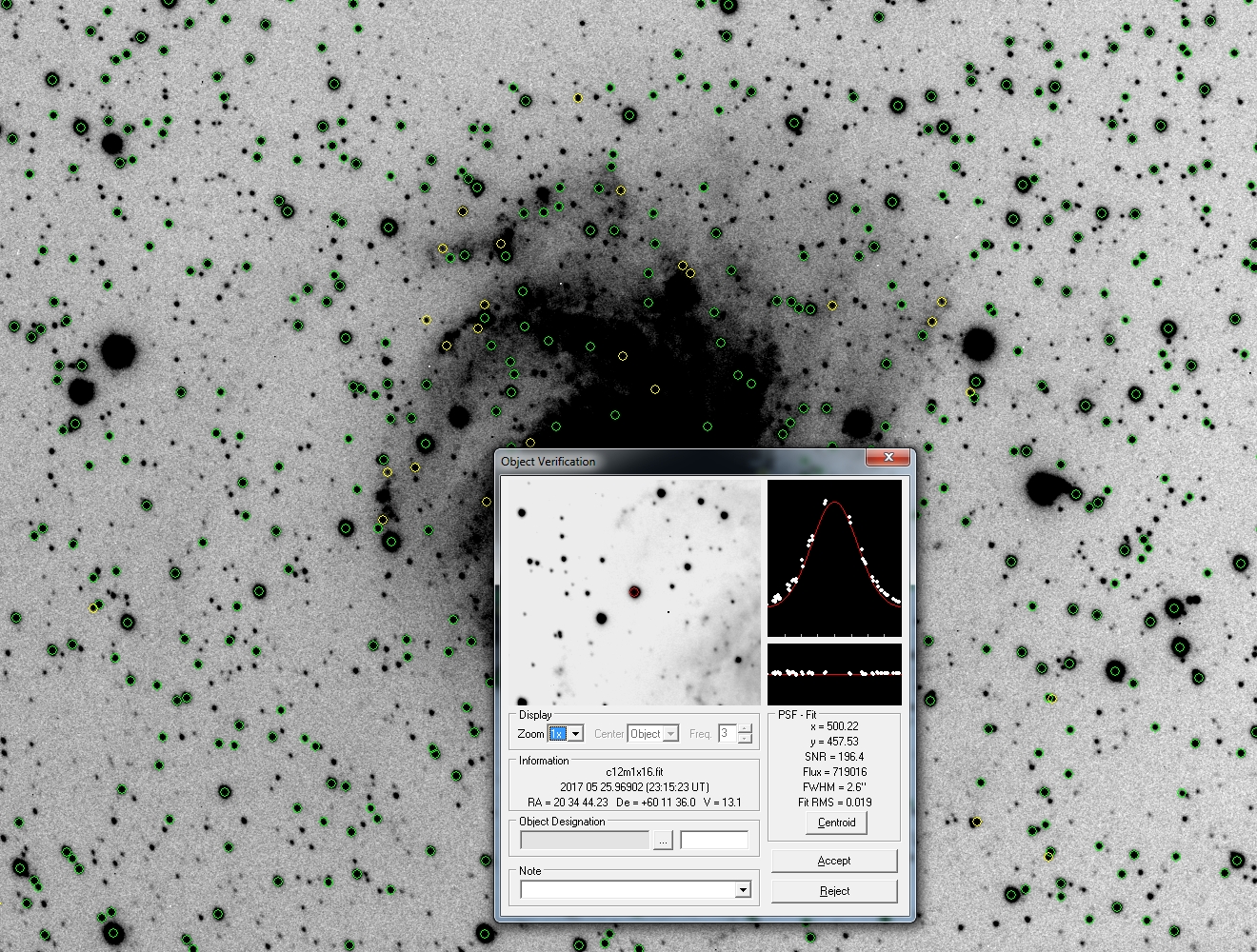
Task: Click the fit residuals plot below the curve
Action: (834, 674)
